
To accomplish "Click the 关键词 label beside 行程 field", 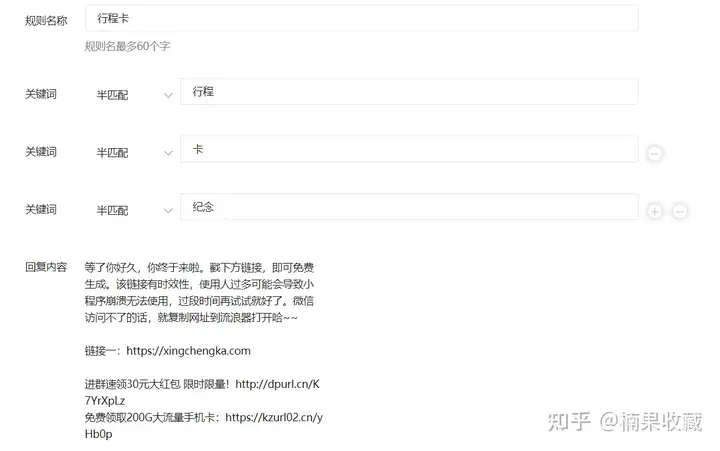I will tap(41, 94).
